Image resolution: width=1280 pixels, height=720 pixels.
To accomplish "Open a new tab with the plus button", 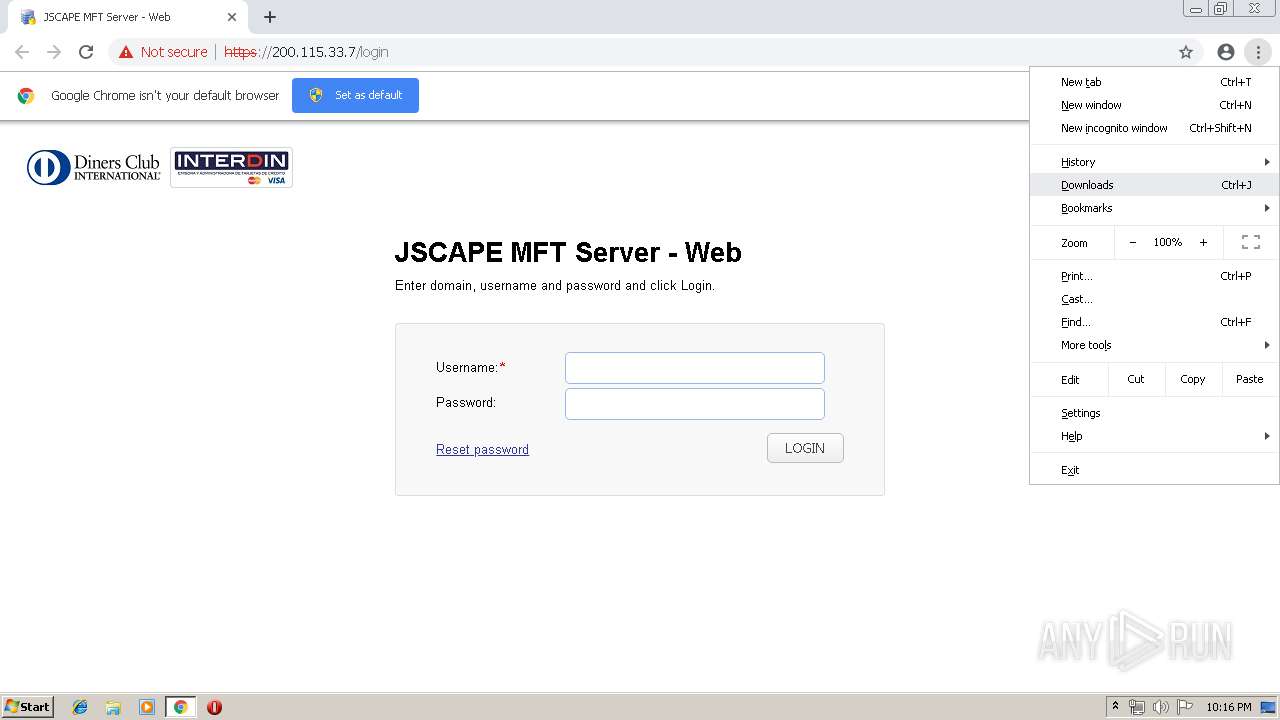I will coord(270,17).
